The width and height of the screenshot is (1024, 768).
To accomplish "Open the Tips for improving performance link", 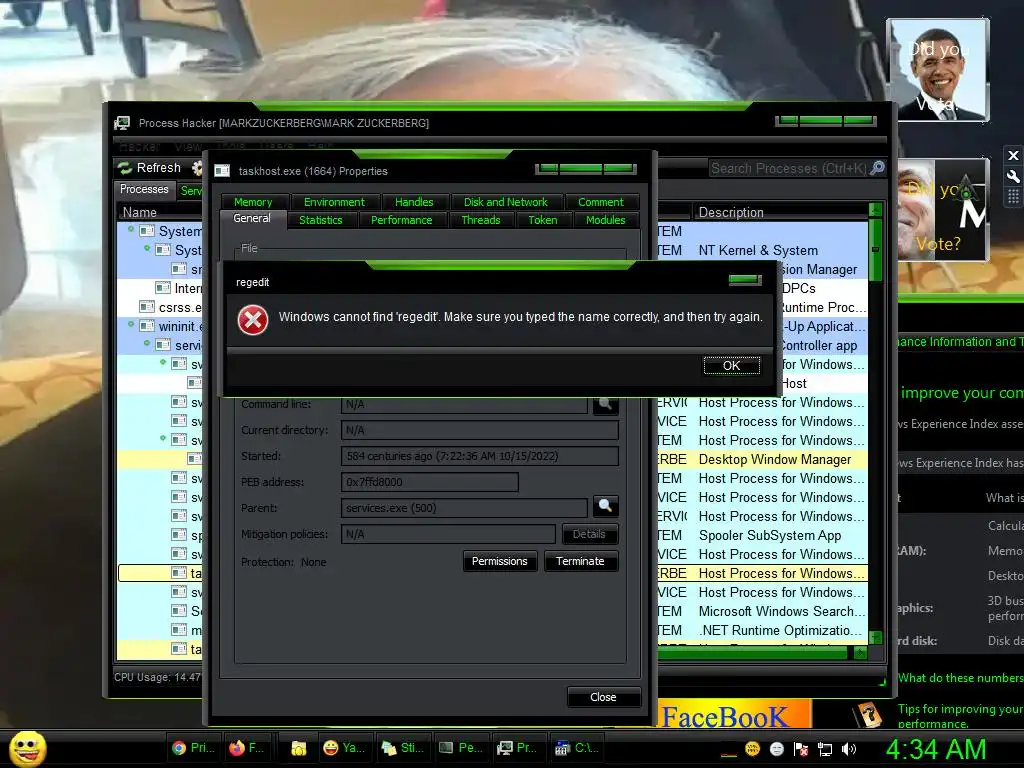I will point(960,716).
